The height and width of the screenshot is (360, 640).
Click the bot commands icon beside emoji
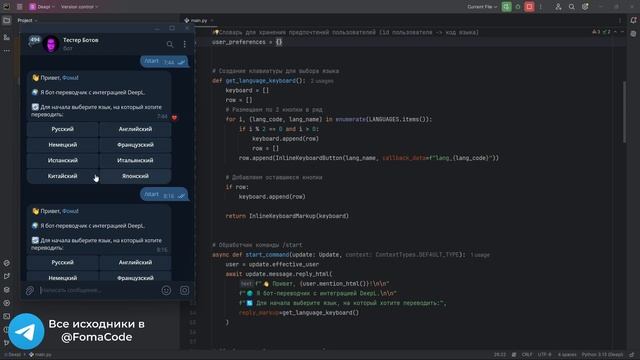click(184, 290)
